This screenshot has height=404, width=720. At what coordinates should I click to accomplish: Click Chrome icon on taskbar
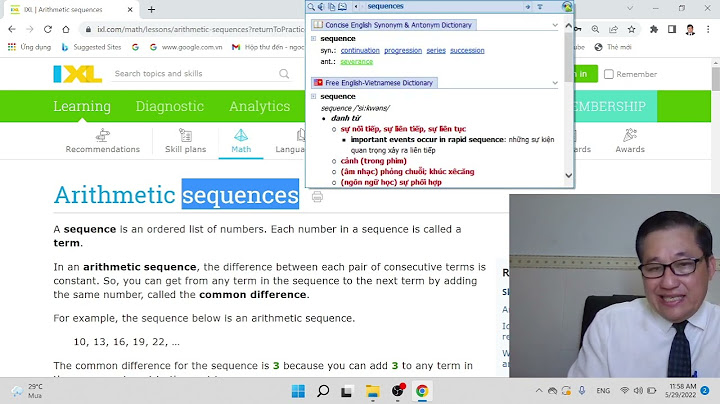[x=422, y=391]
